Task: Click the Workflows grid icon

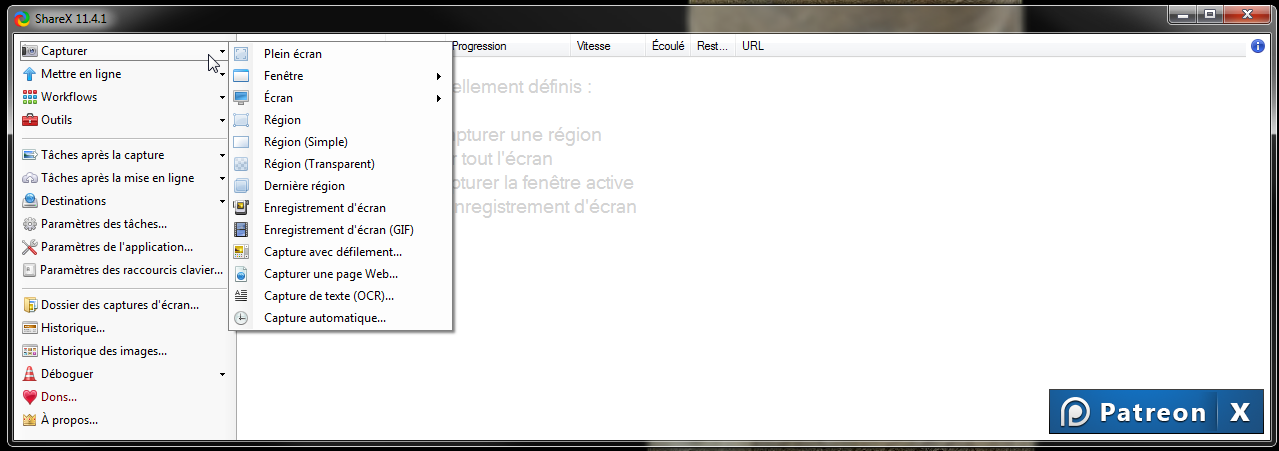Action: point(30,97)
